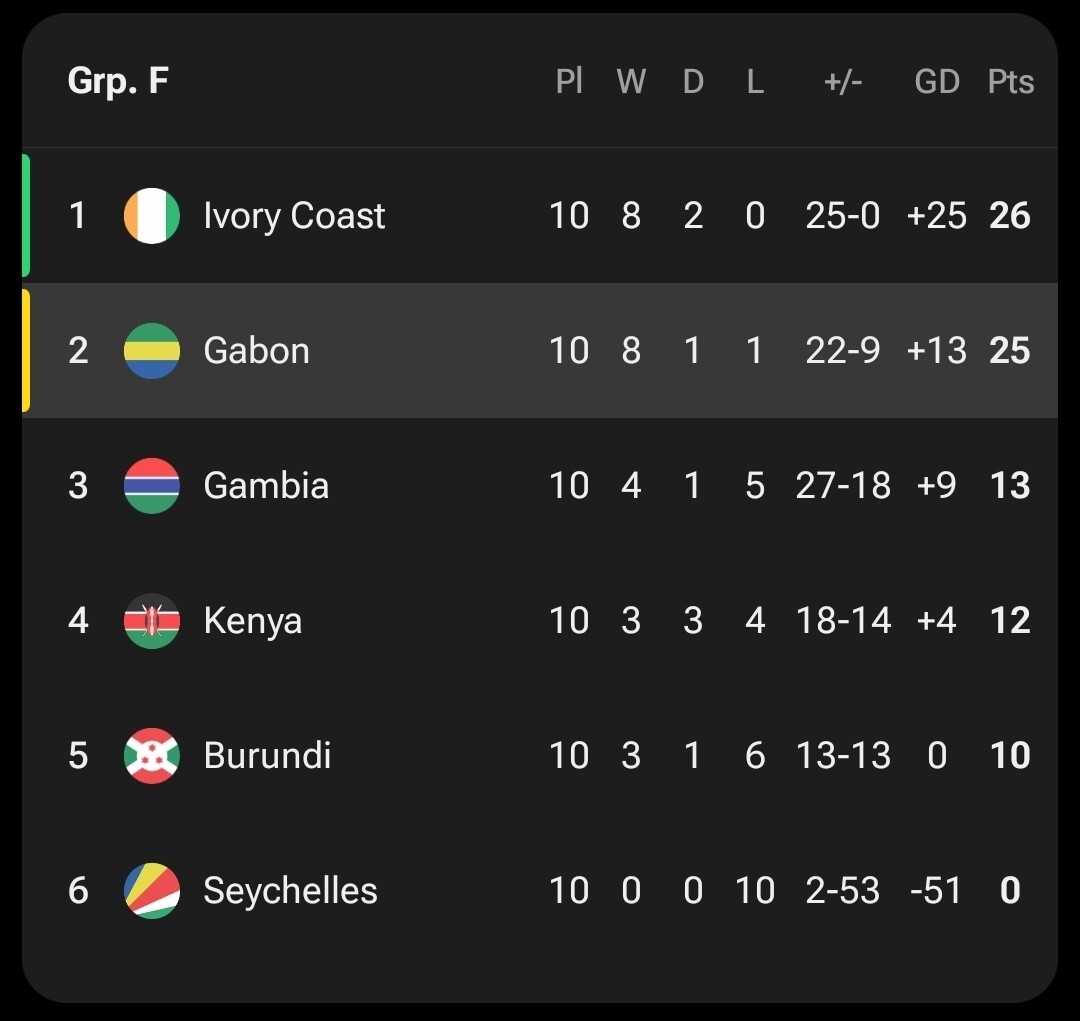Click the Grp. F group heading
The width and height of the screenshot is (1080, 1021).
coord(118,81)
